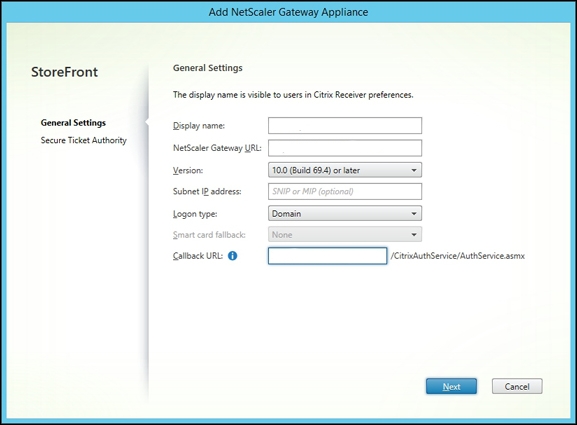Focus the Display name text box
Image resolution: width=577 pixels, height=425 pixels.
point(345,125)
